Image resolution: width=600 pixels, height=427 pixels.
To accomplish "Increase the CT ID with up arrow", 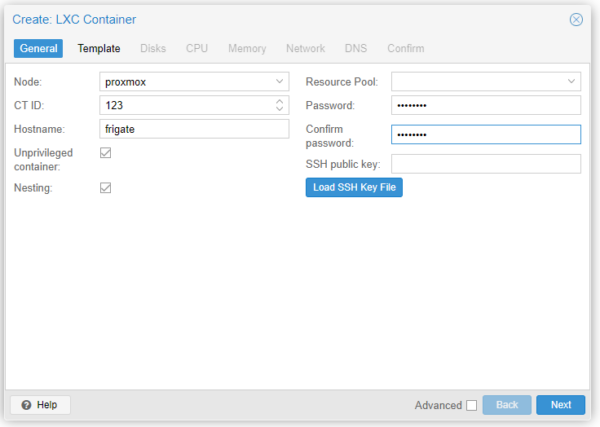I will pos(279,101).
